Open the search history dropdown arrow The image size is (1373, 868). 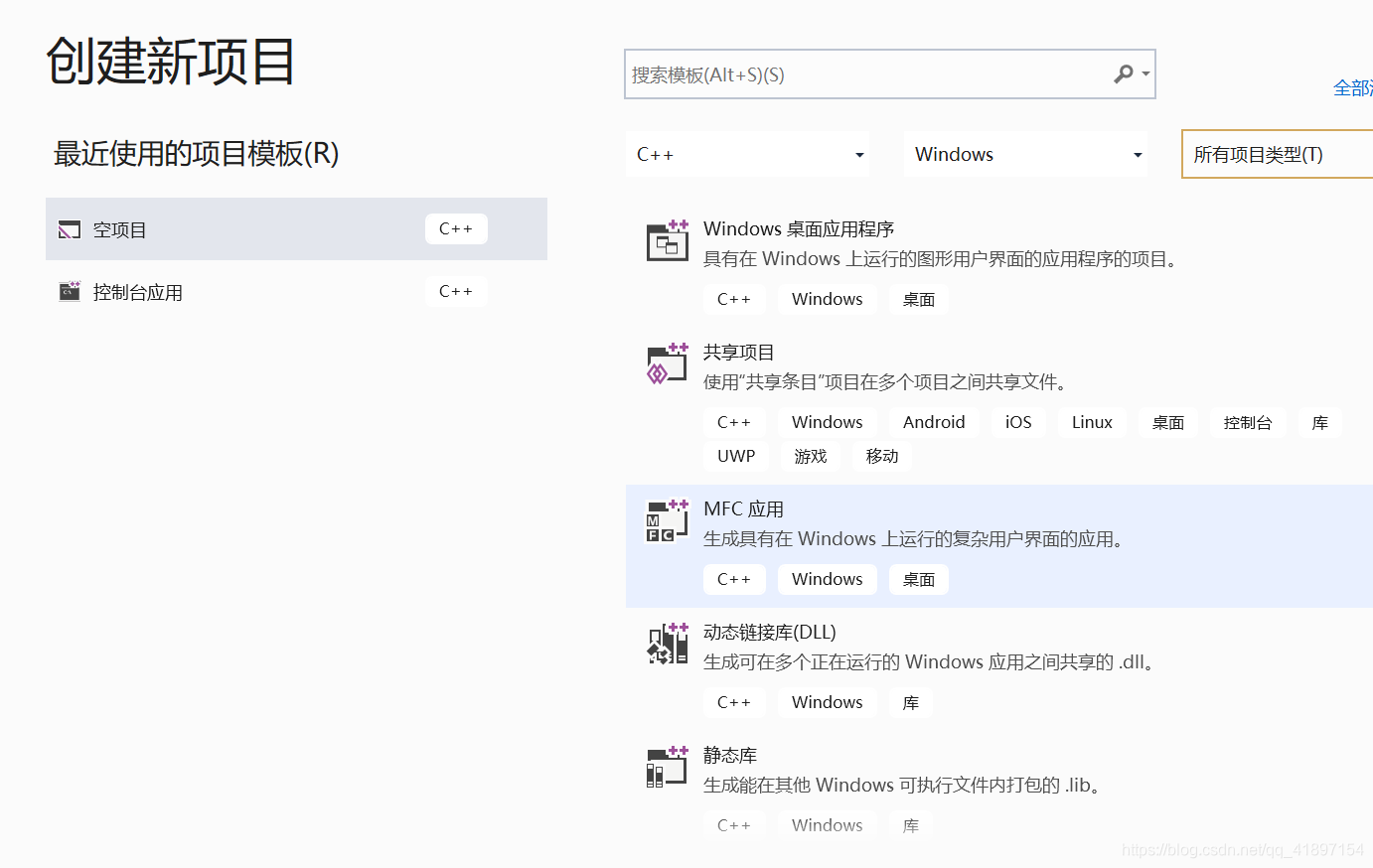[x=1147, y=73]
